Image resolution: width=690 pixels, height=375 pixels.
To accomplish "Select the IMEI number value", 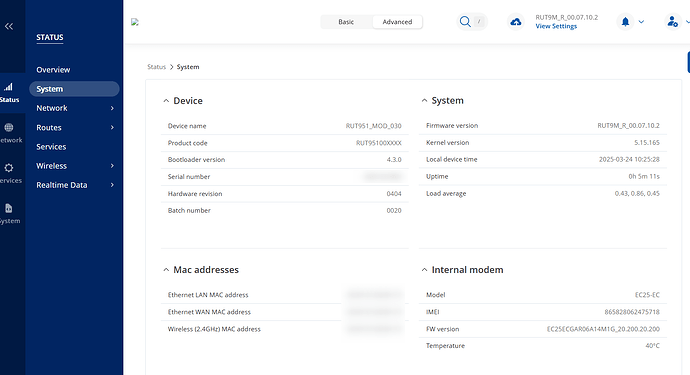I will point(632,312).
